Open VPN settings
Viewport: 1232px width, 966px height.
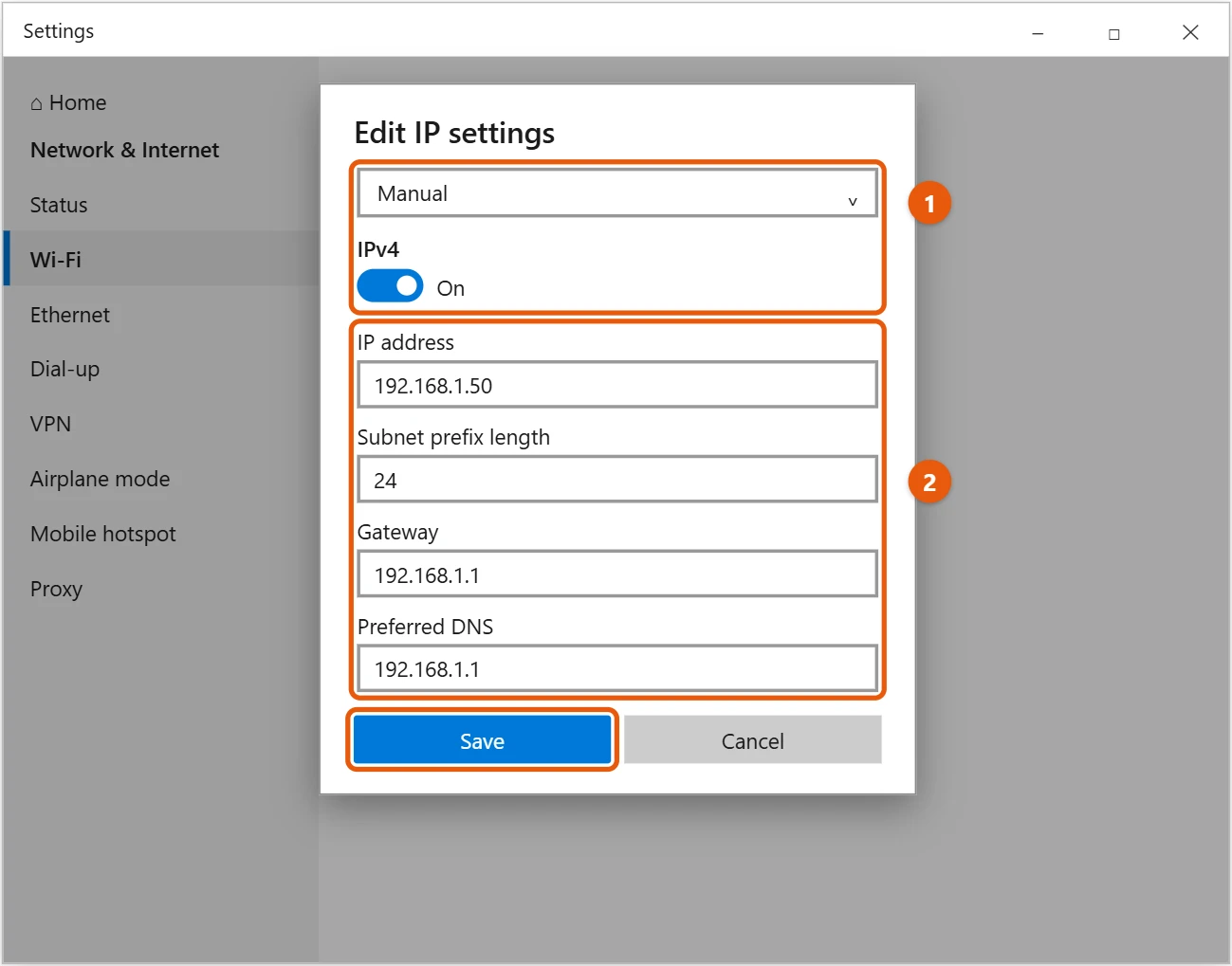[x=50, y=424]
